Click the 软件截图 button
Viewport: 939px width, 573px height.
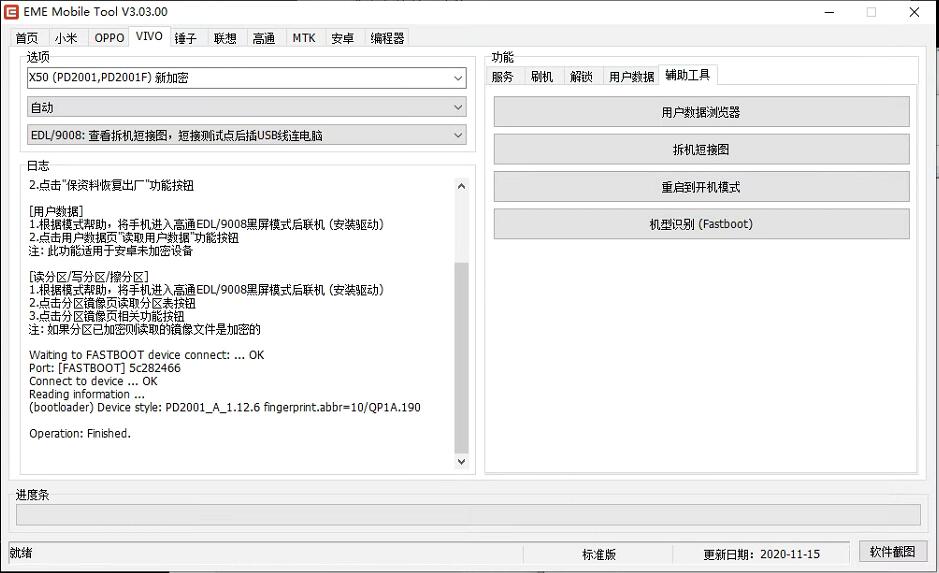click(893, 551)
